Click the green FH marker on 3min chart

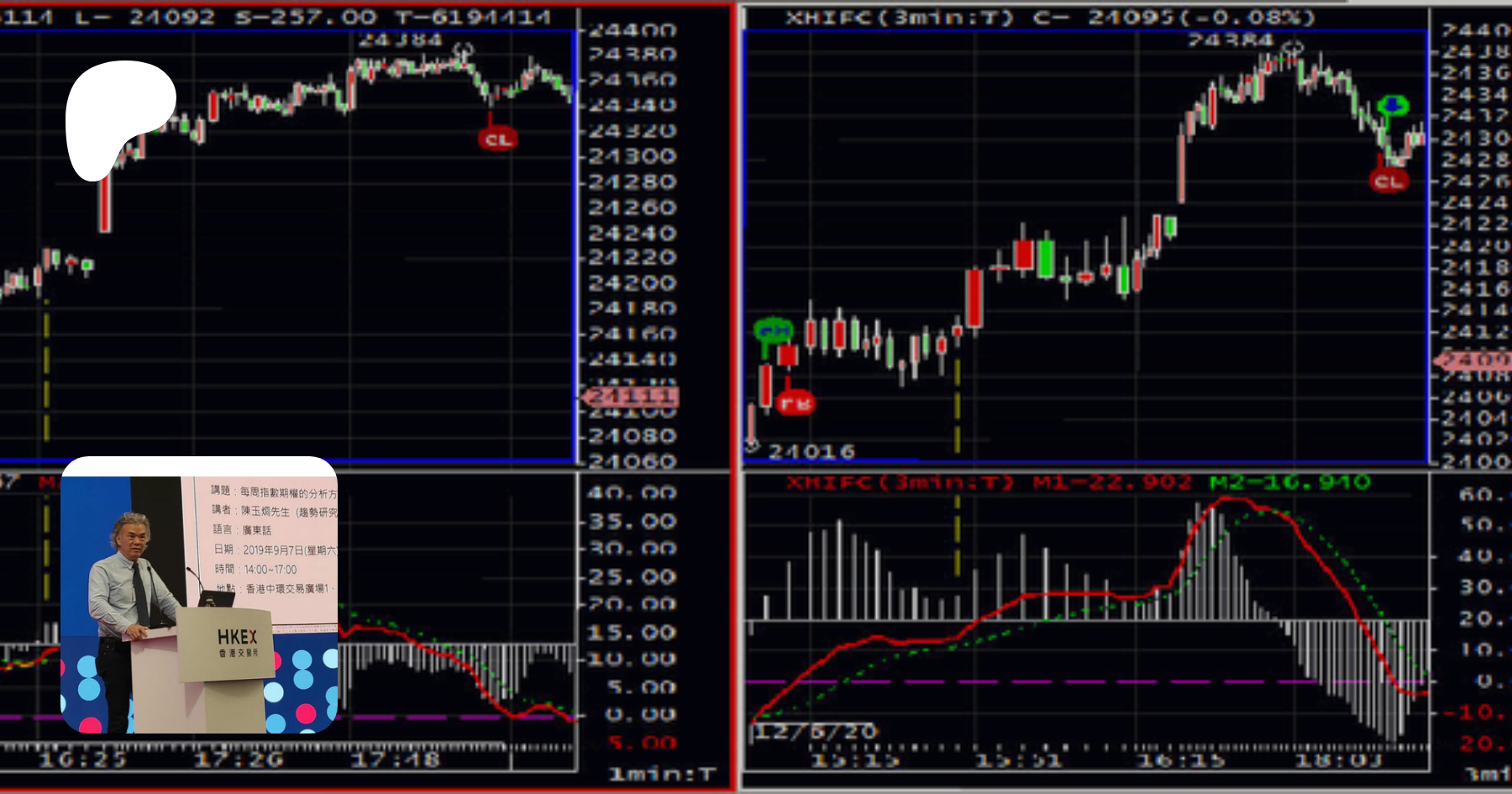tap(773, 330)
